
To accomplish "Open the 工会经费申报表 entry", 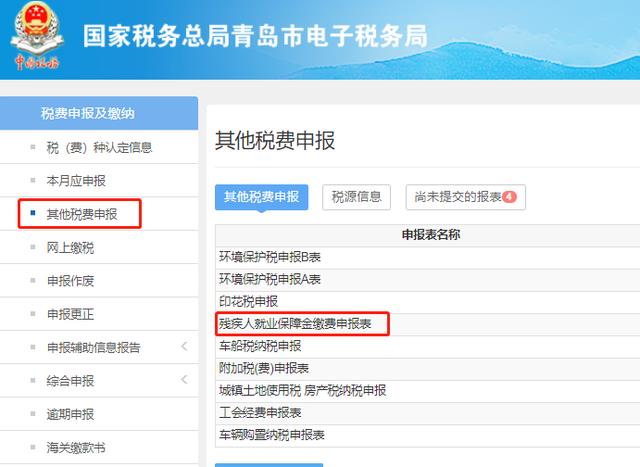I will 260,412.
